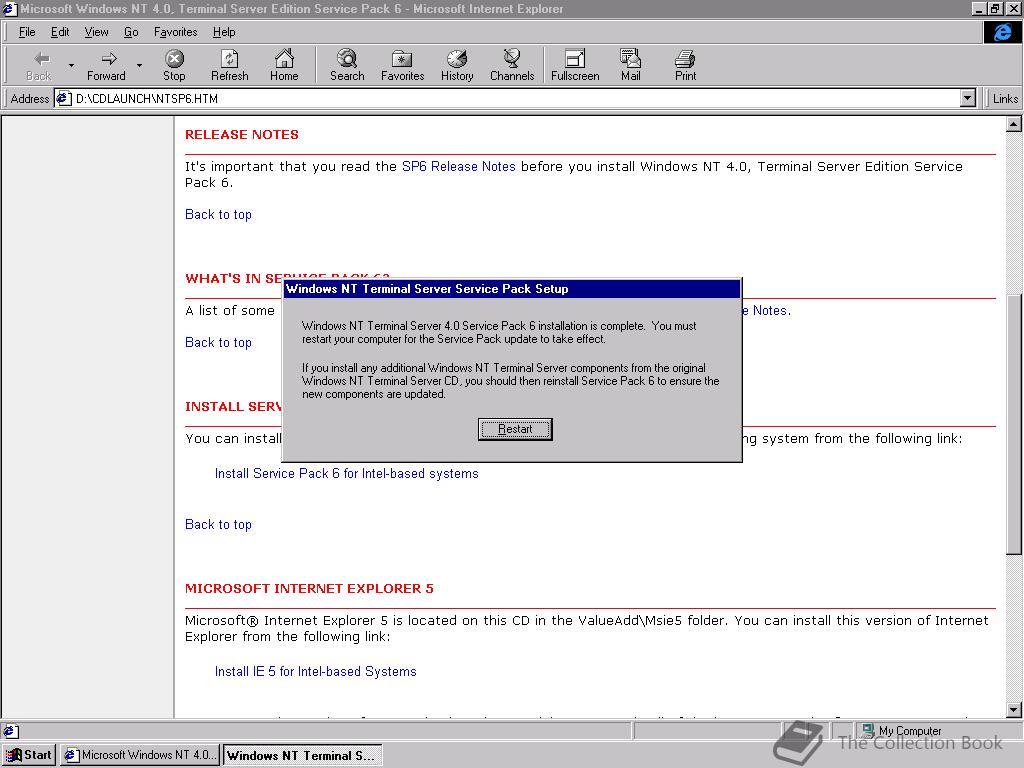The height and width of the screenshot is (768, 1024).
Task: Open the View menu
Action: (96, 32)
